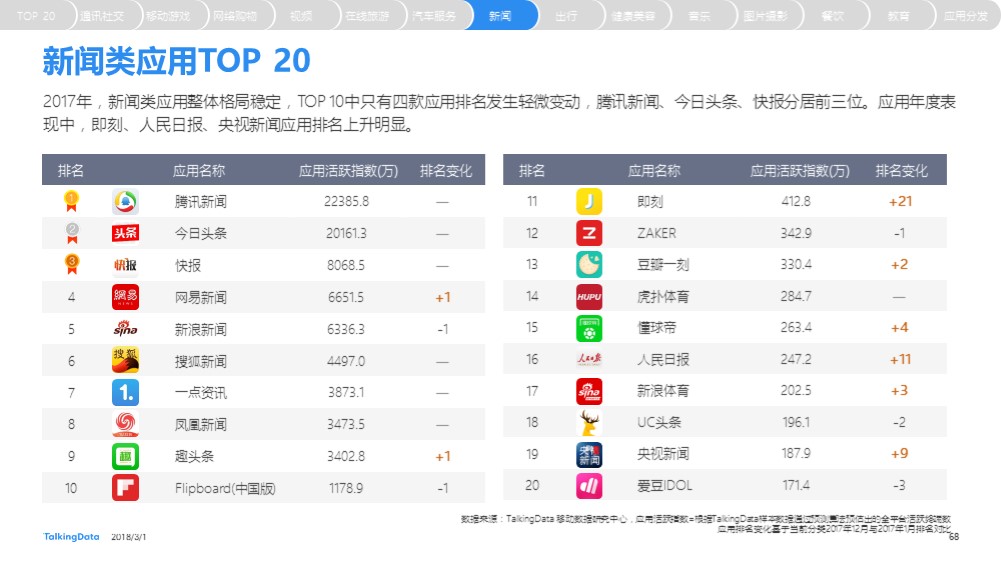Open the 图片摄影 tab
The image size is (1001, 563).
[766, 15]
